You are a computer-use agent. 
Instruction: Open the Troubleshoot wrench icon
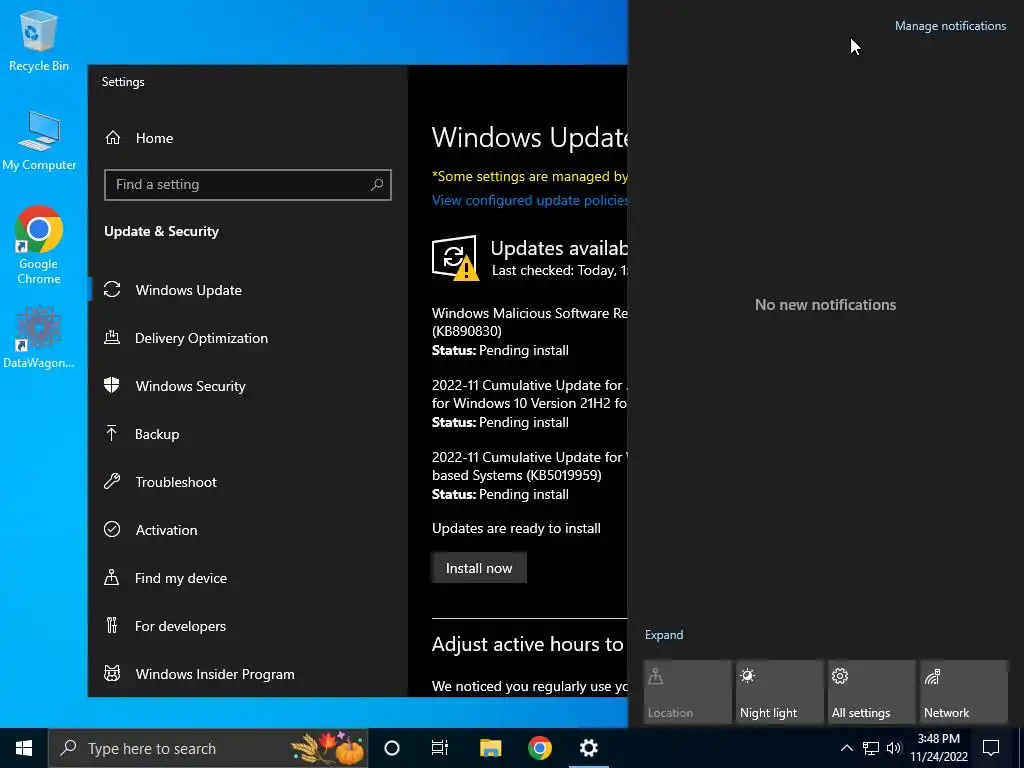pos(112,481)
